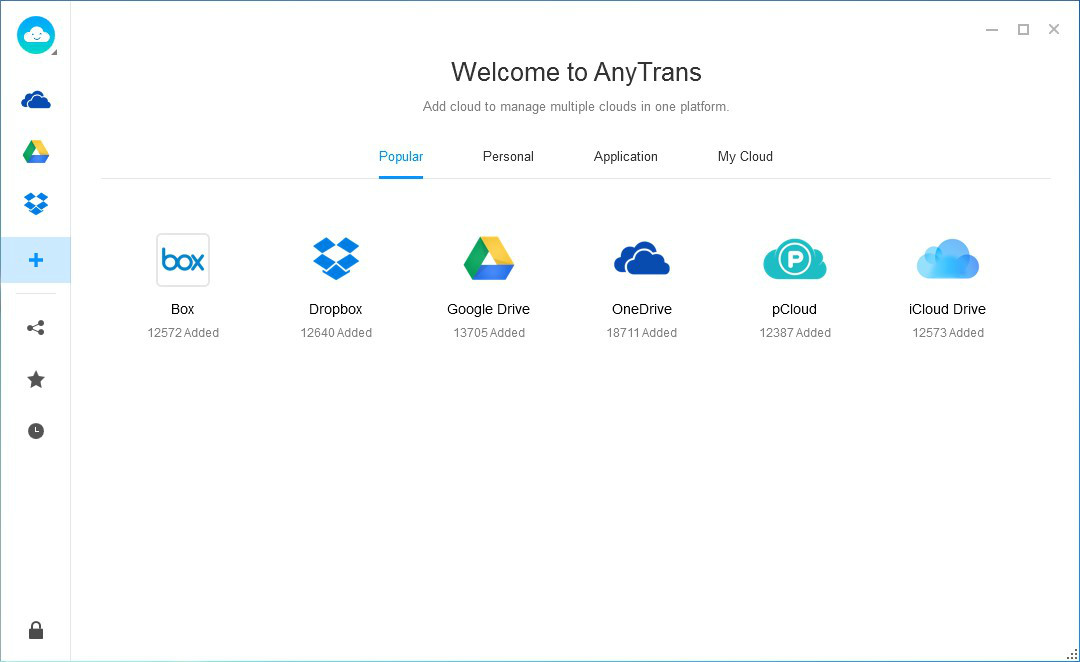
Task: Switch to the My Cloud tab
Action: point(745,156)
